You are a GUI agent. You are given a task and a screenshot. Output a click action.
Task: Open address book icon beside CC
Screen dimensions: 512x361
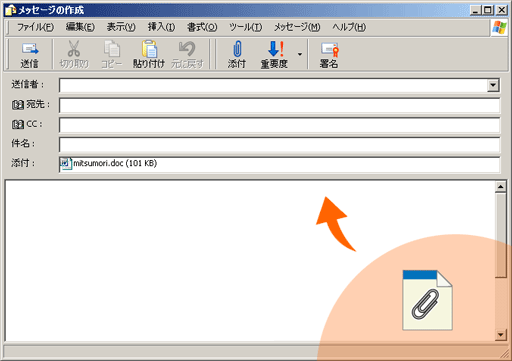click(x=18, y=125)
